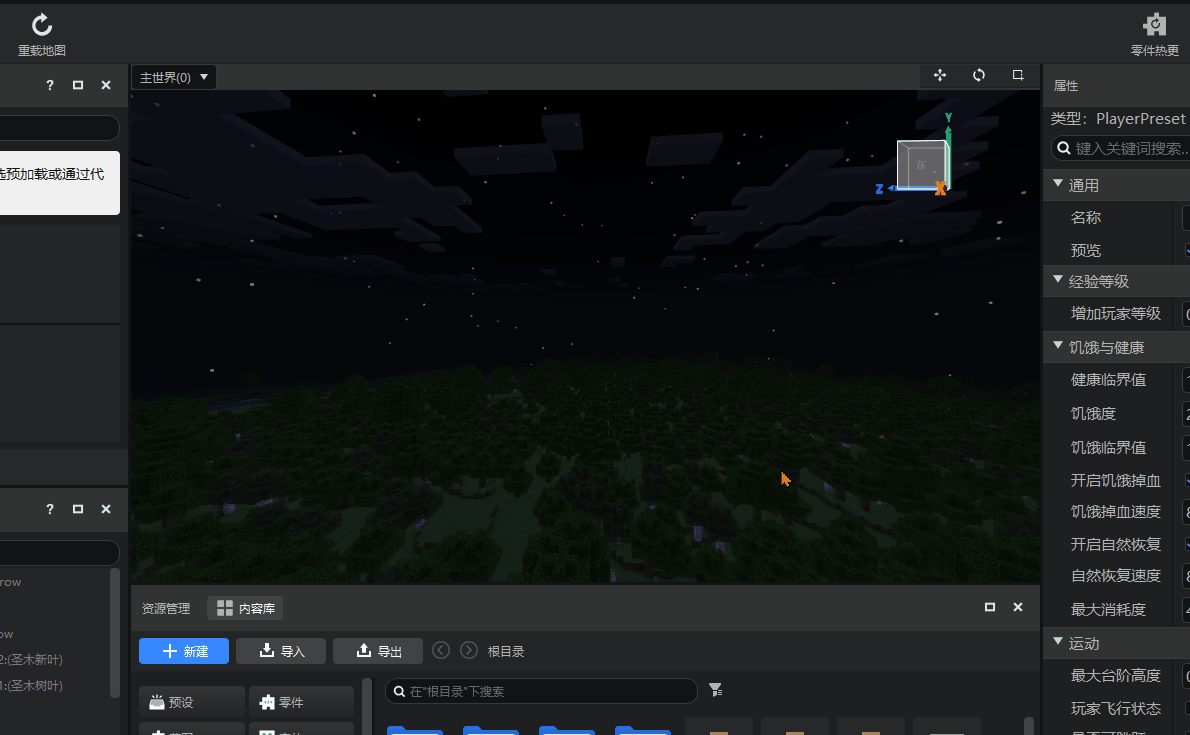Click the 增加玩家等级 property label
Viewport: 1190px width, 735px height.
(x=1116, y=314)
